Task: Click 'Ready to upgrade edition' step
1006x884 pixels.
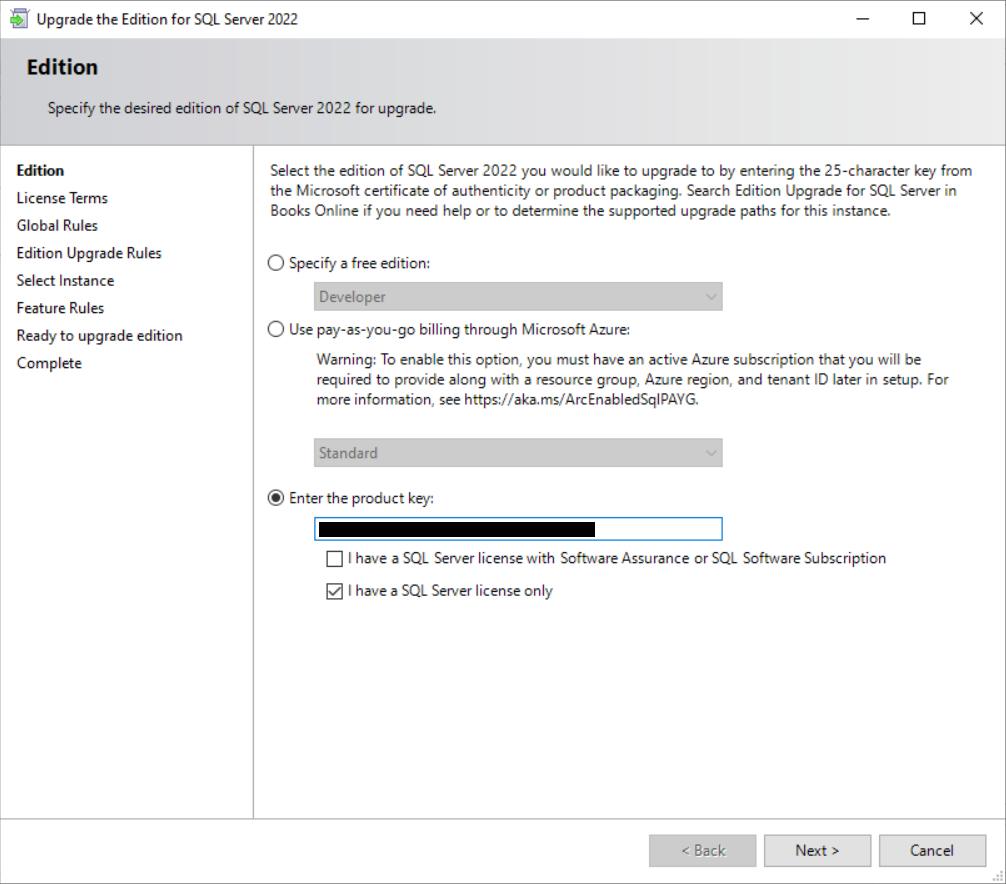Action: 99,336
